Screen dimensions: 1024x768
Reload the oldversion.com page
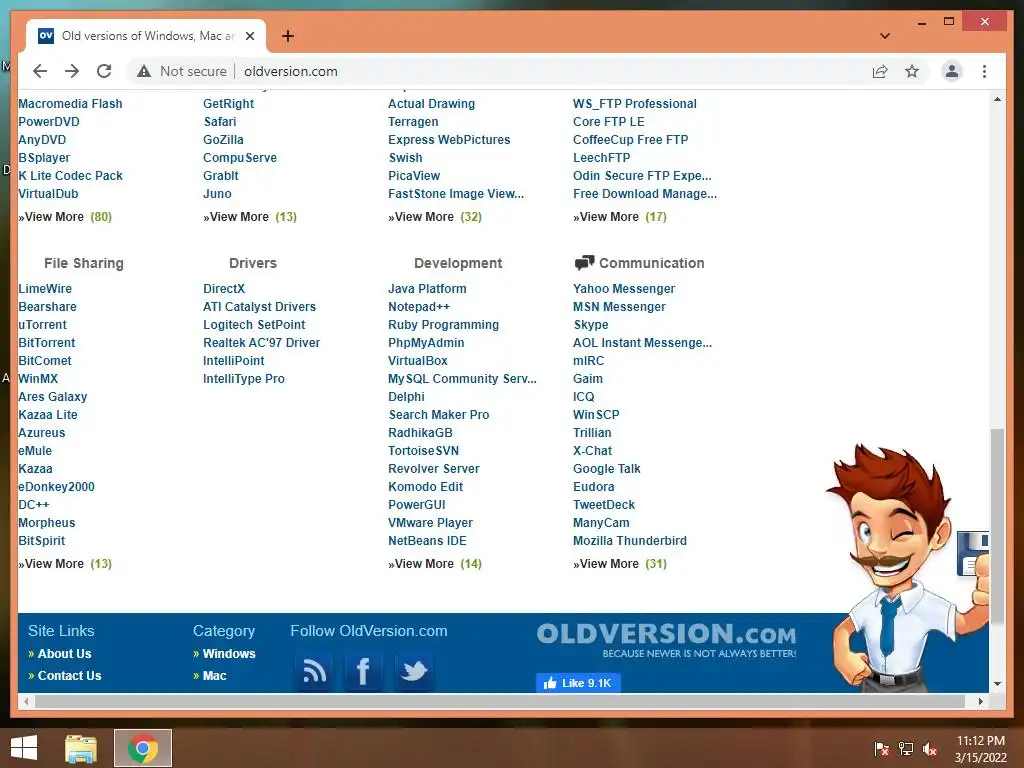pos(104,71)
